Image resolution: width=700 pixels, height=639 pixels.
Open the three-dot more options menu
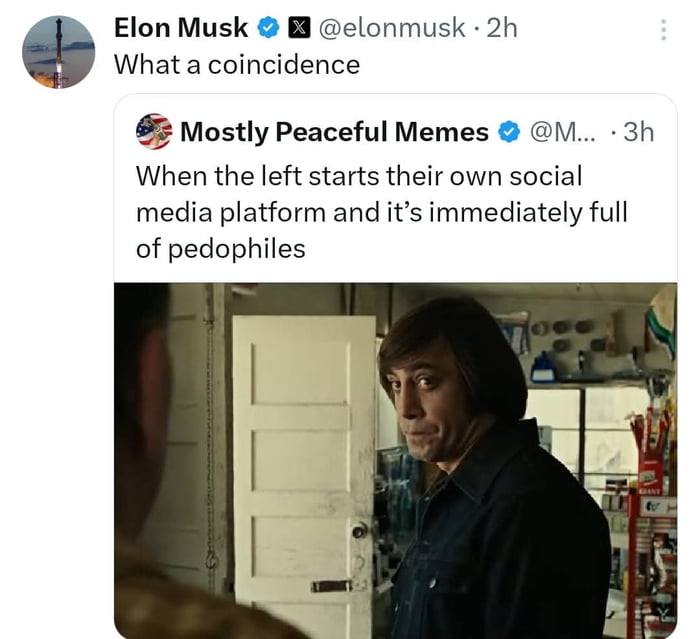coord(663,30)
